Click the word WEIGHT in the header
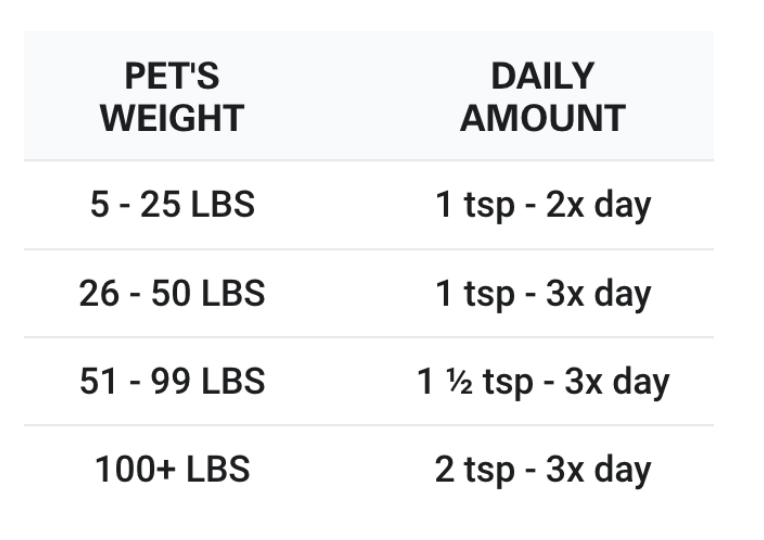Viewport: 764px width, 540px height. coord(173,118)
